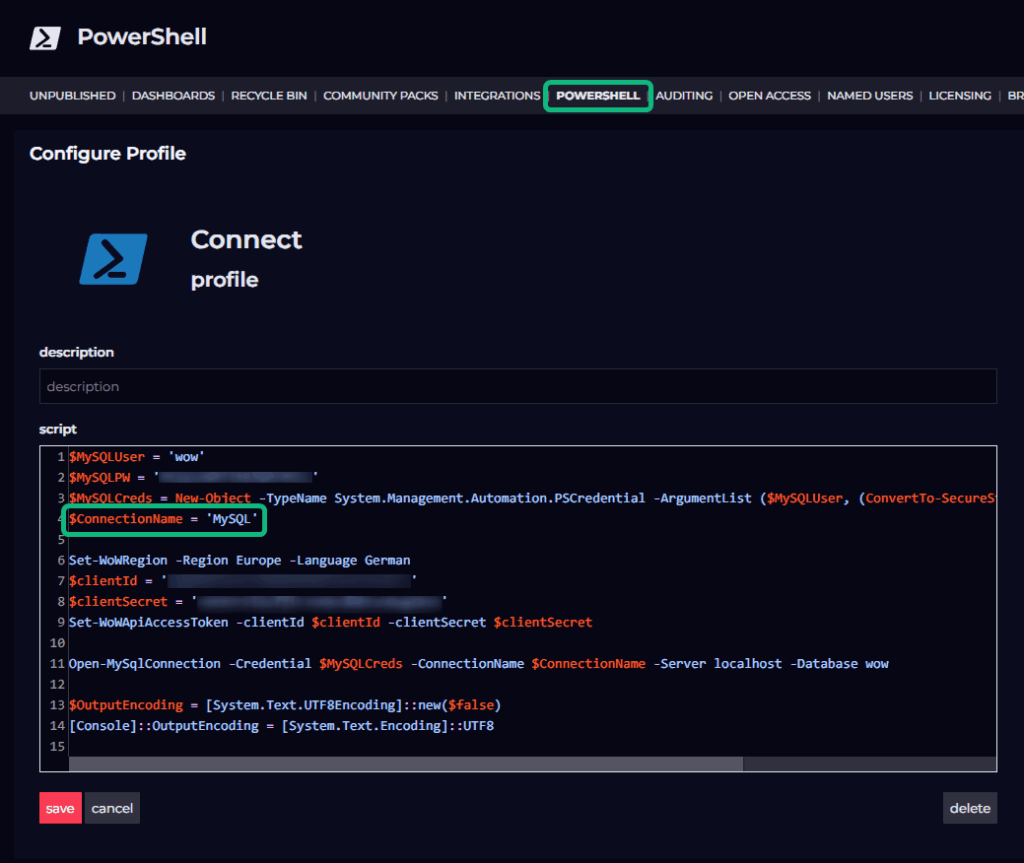The width and height of the screenshot is (1024, 863).
Task: Go to Community Packs tab
Action: pyautogui.click(x=381, y=95)
